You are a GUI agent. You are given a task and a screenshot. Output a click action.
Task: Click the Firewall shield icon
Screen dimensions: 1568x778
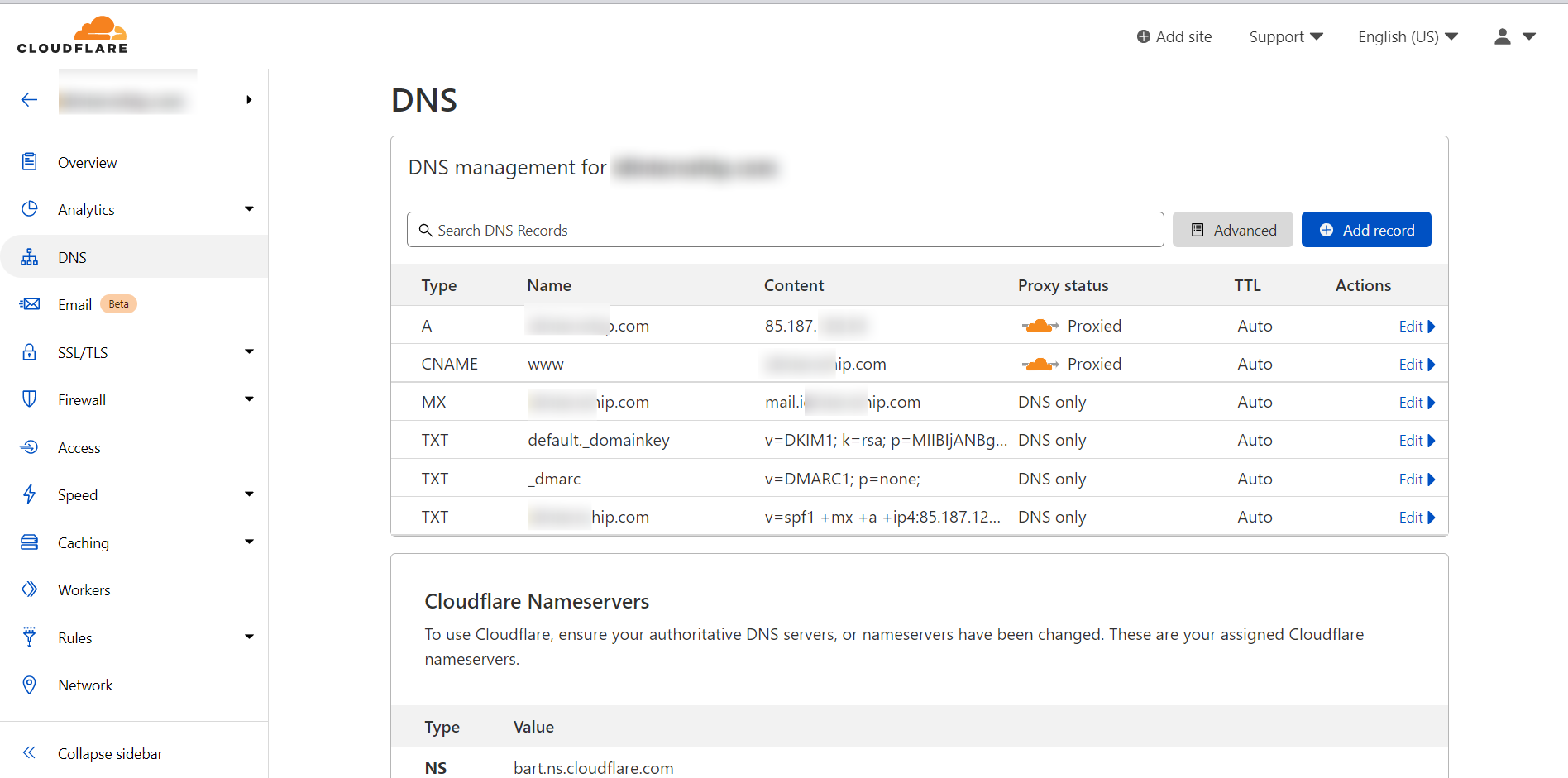coord(29,399)
